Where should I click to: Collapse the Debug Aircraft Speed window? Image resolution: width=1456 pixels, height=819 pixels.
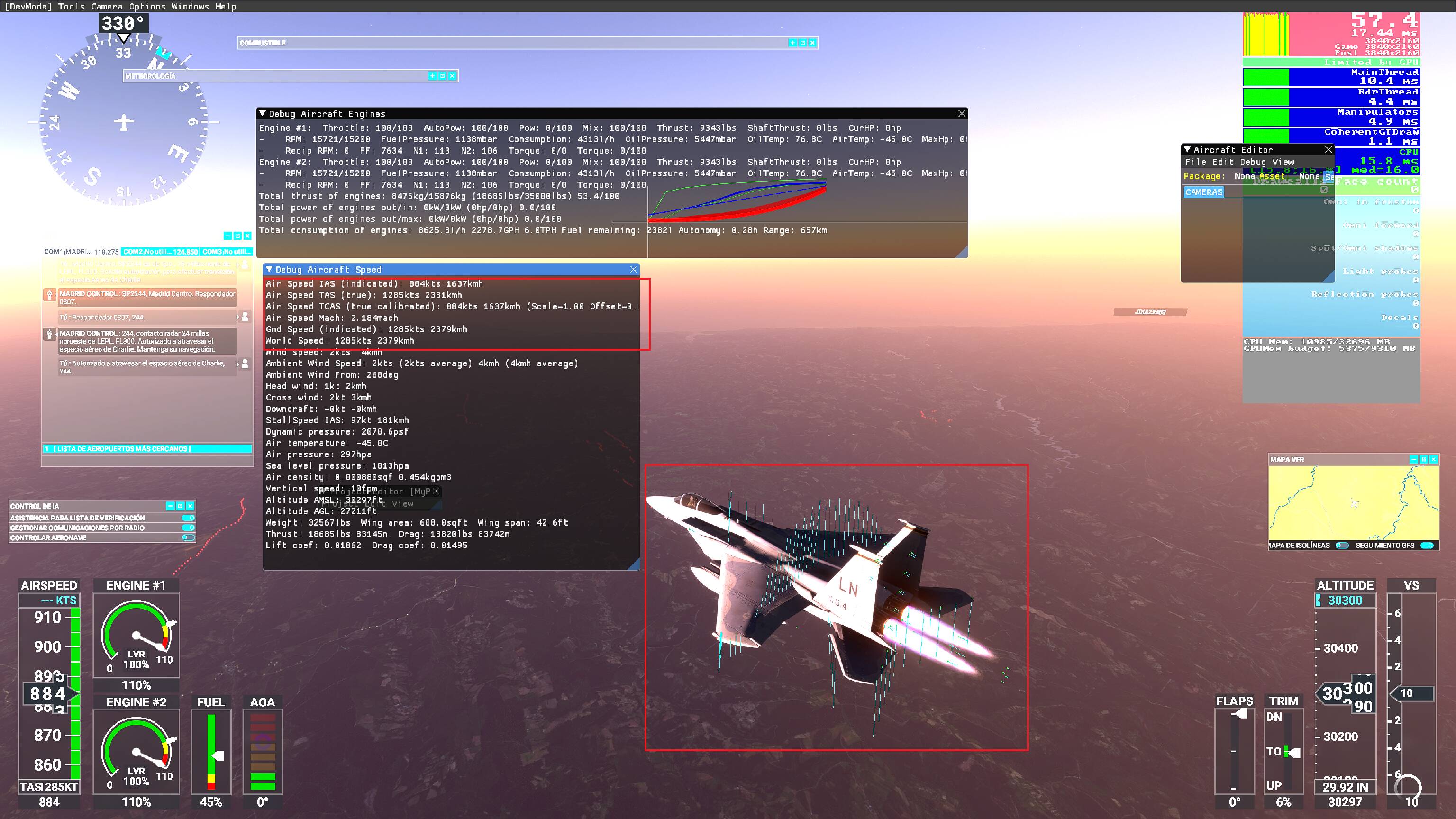tap(270, 270)
